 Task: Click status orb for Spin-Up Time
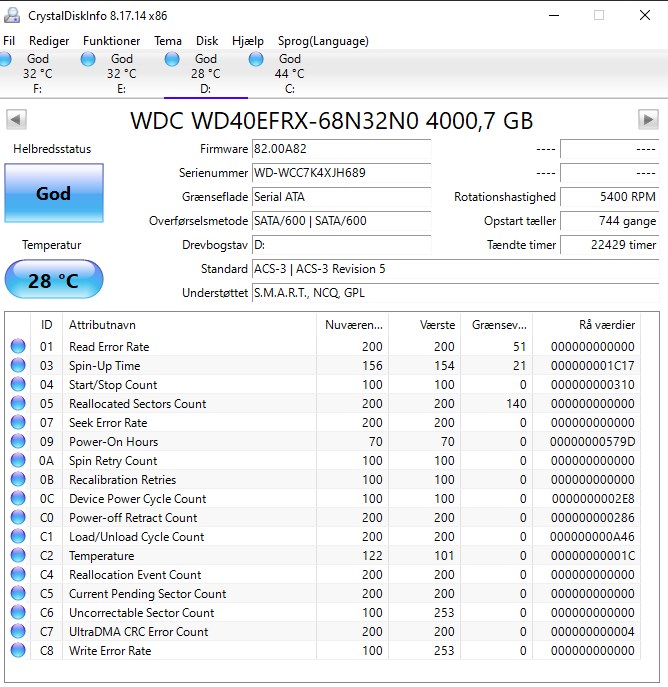(x=18, y=365)
